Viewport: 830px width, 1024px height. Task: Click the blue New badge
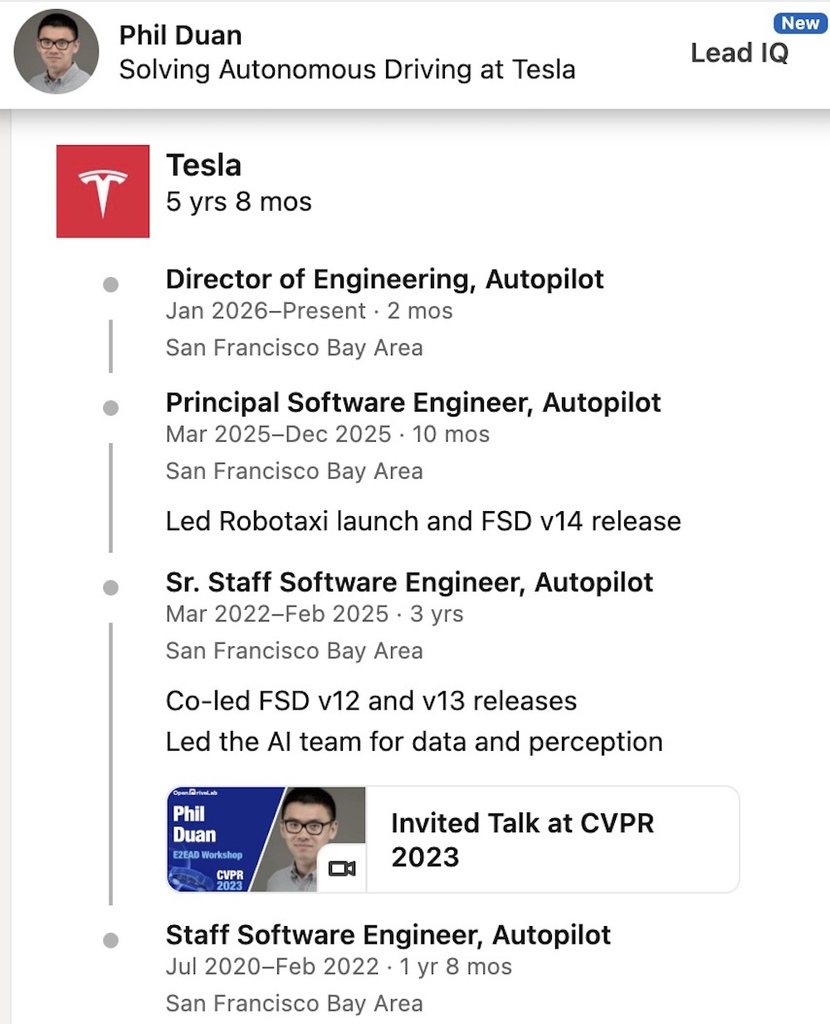[x=800, y=23]
